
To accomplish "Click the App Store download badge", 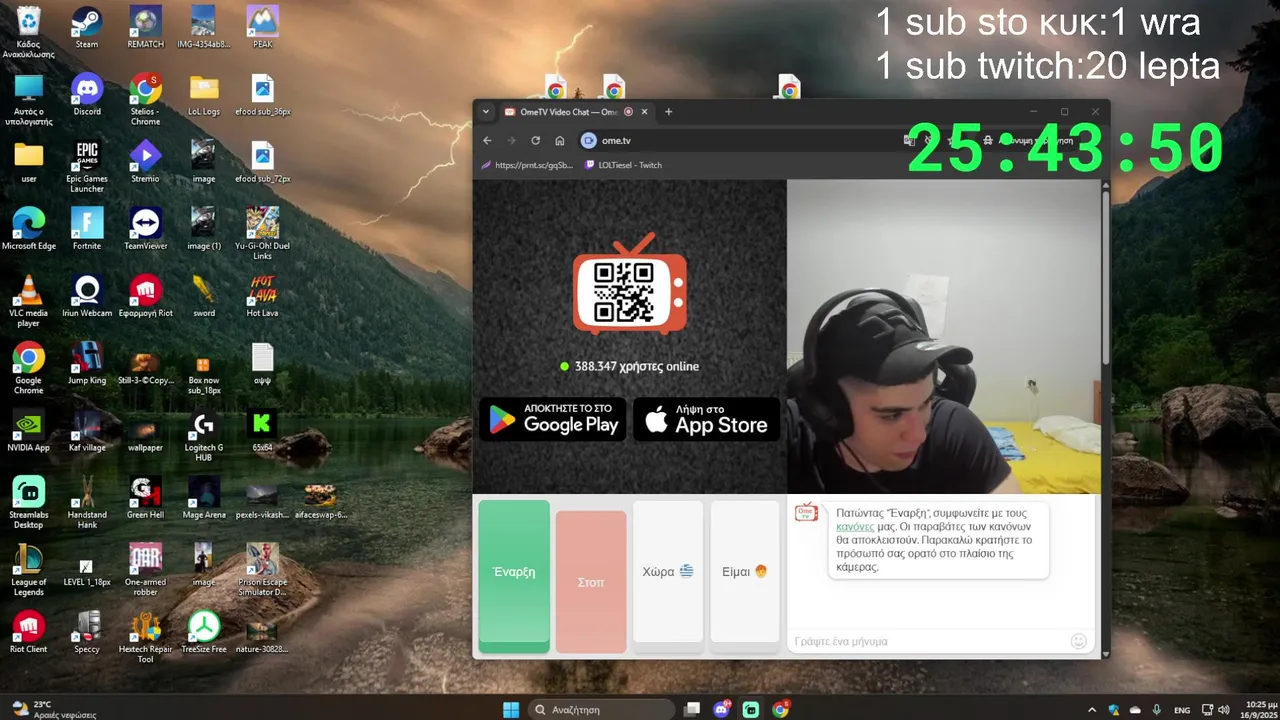I will pos(707,419).
